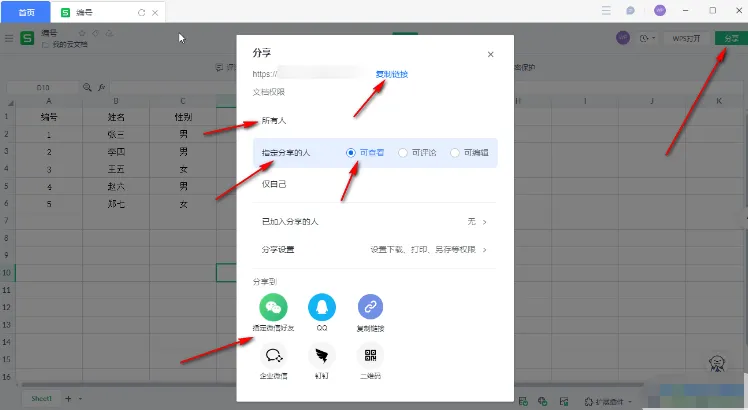Viewport: 748px width, 410px height.
Task: Expand 分享设置 share settings
Action: [x=375, y=250]
